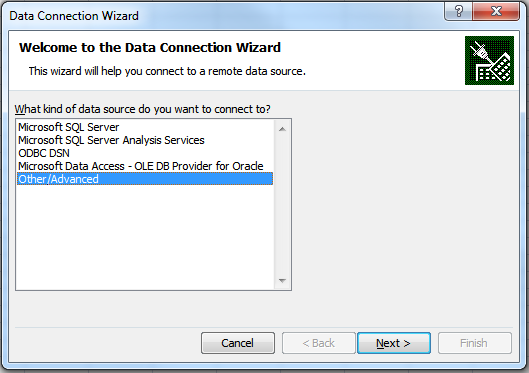Close the Data Connection Wizard dialog
The width and height of the screenshot is (529, 373).
(x=496, y=11)
